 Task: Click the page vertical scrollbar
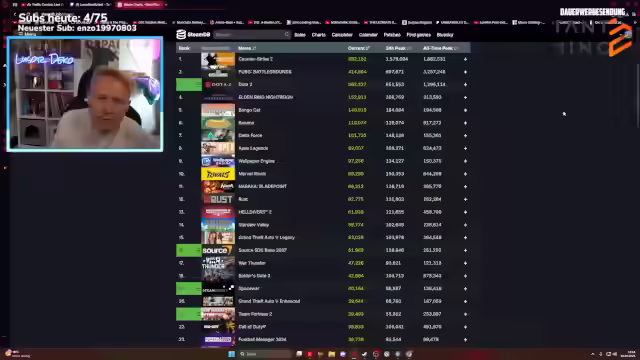click(637, 96)
